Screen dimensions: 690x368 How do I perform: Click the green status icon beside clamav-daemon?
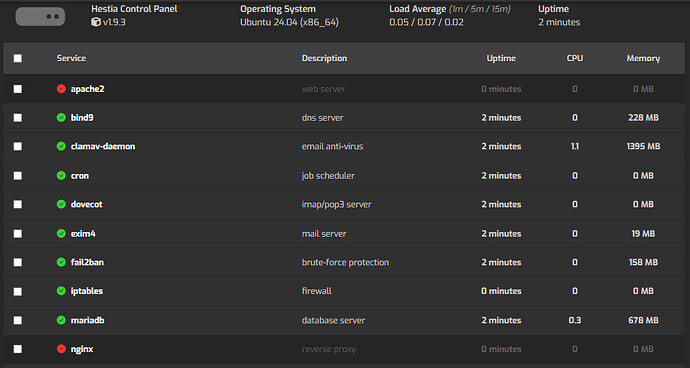61,146
